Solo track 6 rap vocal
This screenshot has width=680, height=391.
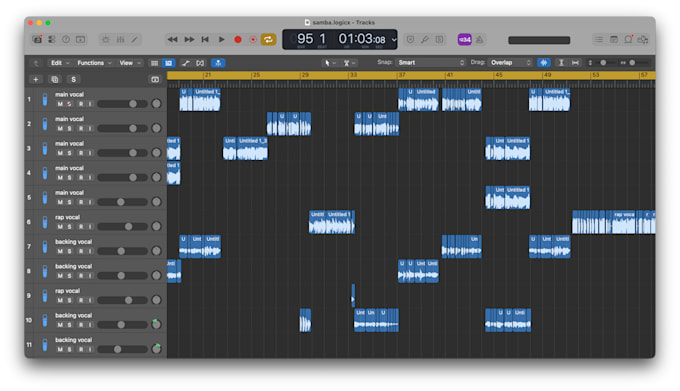tap(69, 227)
